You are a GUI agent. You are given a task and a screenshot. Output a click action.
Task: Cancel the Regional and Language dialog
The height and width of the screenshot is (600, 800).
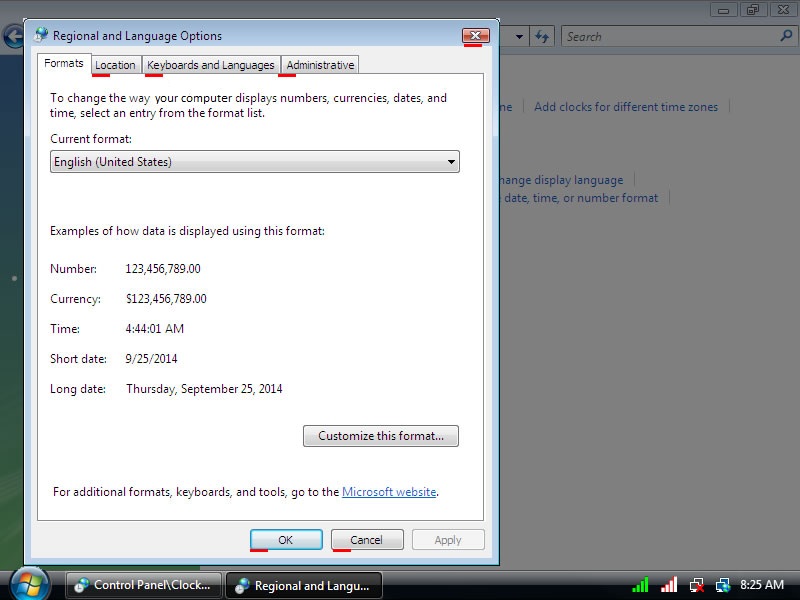coord(366,540)
